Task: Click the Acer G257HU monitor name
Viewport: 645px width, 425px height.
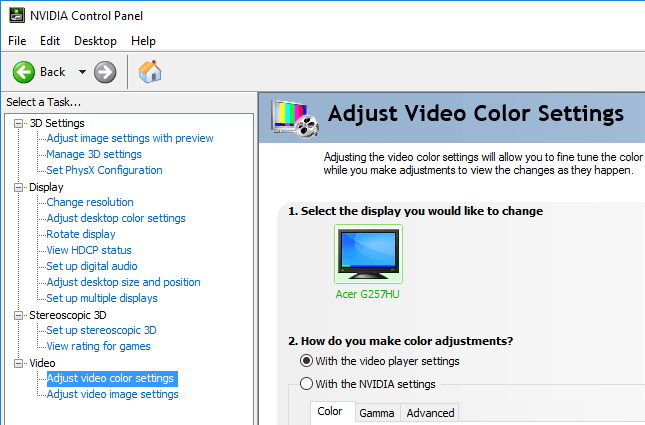Action: click(367, 295)
